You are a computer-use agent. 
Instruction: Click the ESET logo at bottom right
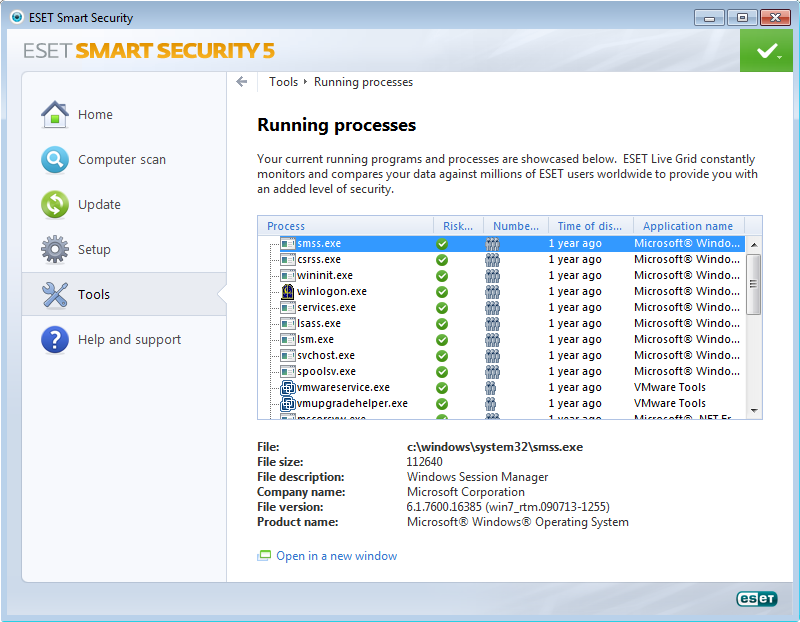[x=757, y=599]
